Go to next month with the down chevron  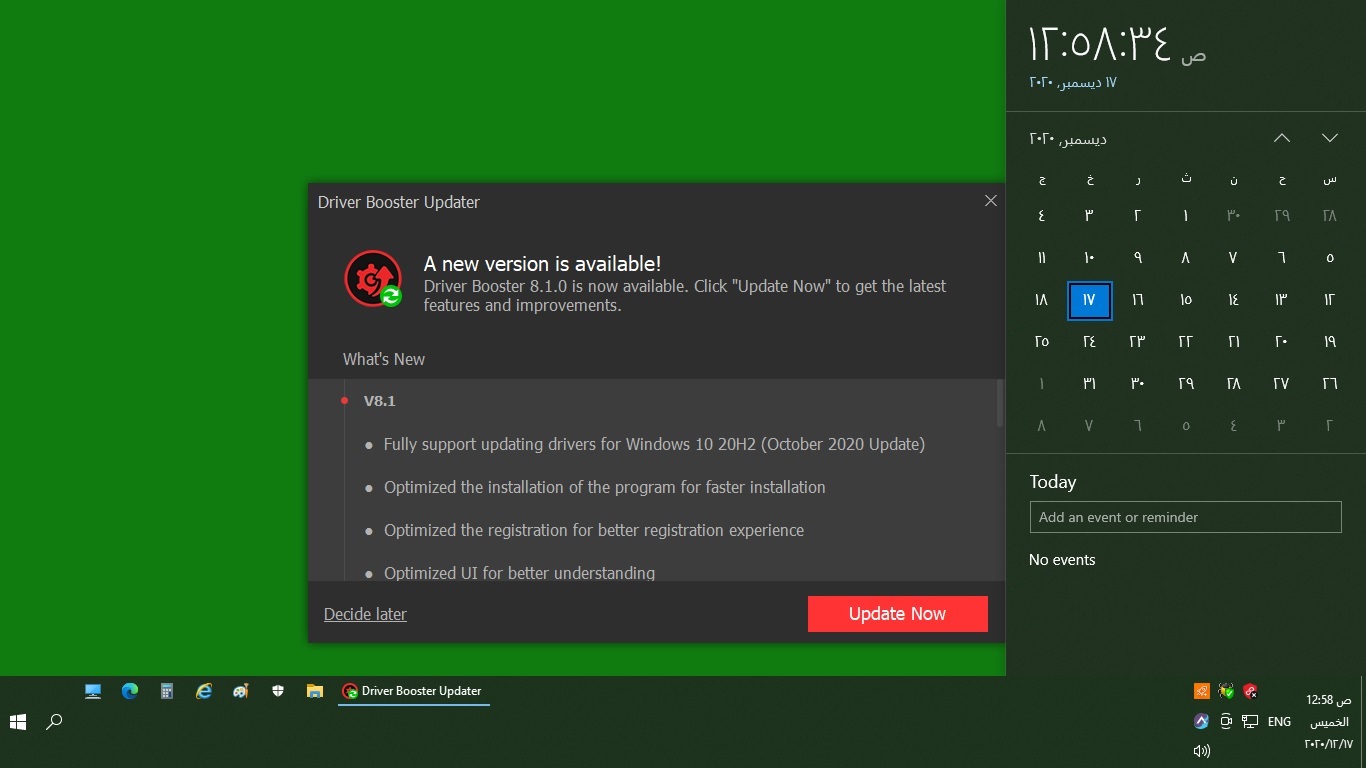[1330, 138]
